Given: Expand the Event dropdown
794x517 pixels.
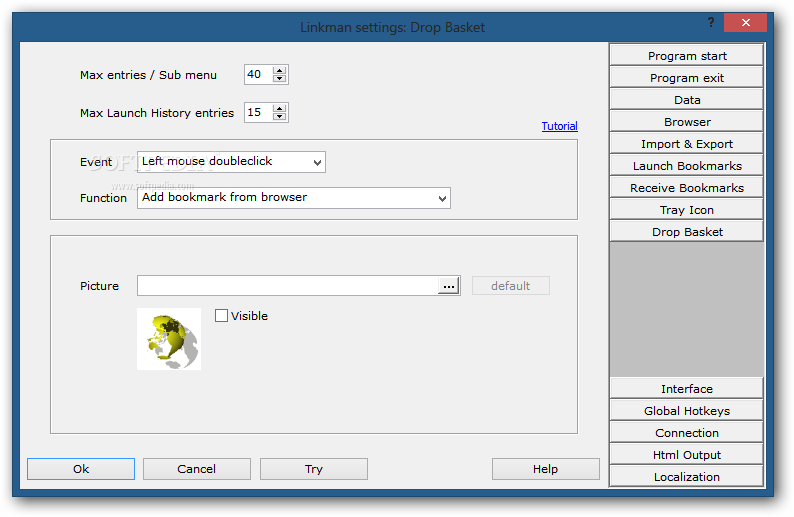Looking at the screenshot, I should coord(317,163).
